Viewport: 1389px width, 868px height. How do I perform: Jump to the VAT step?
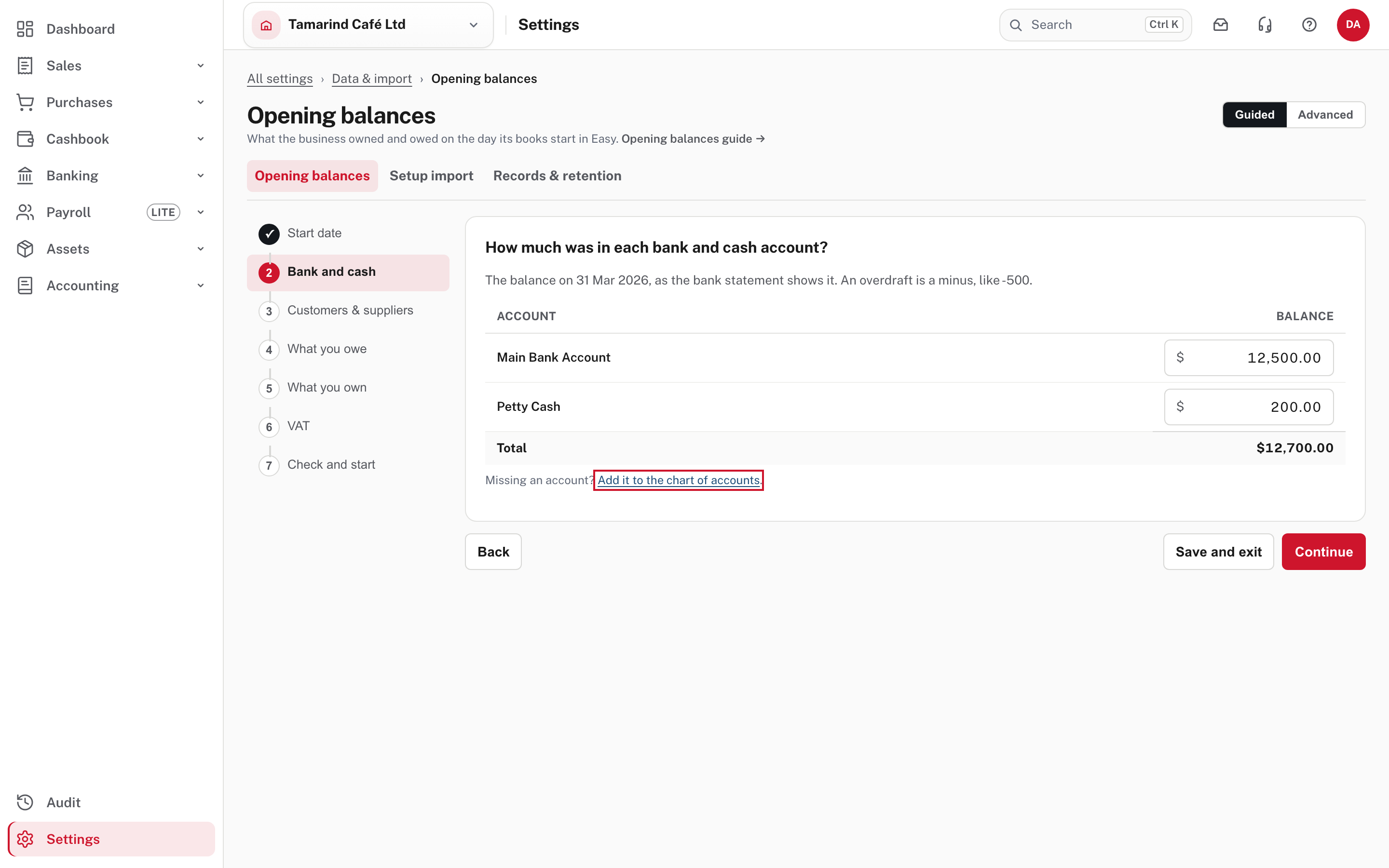(x=348, y=426)
